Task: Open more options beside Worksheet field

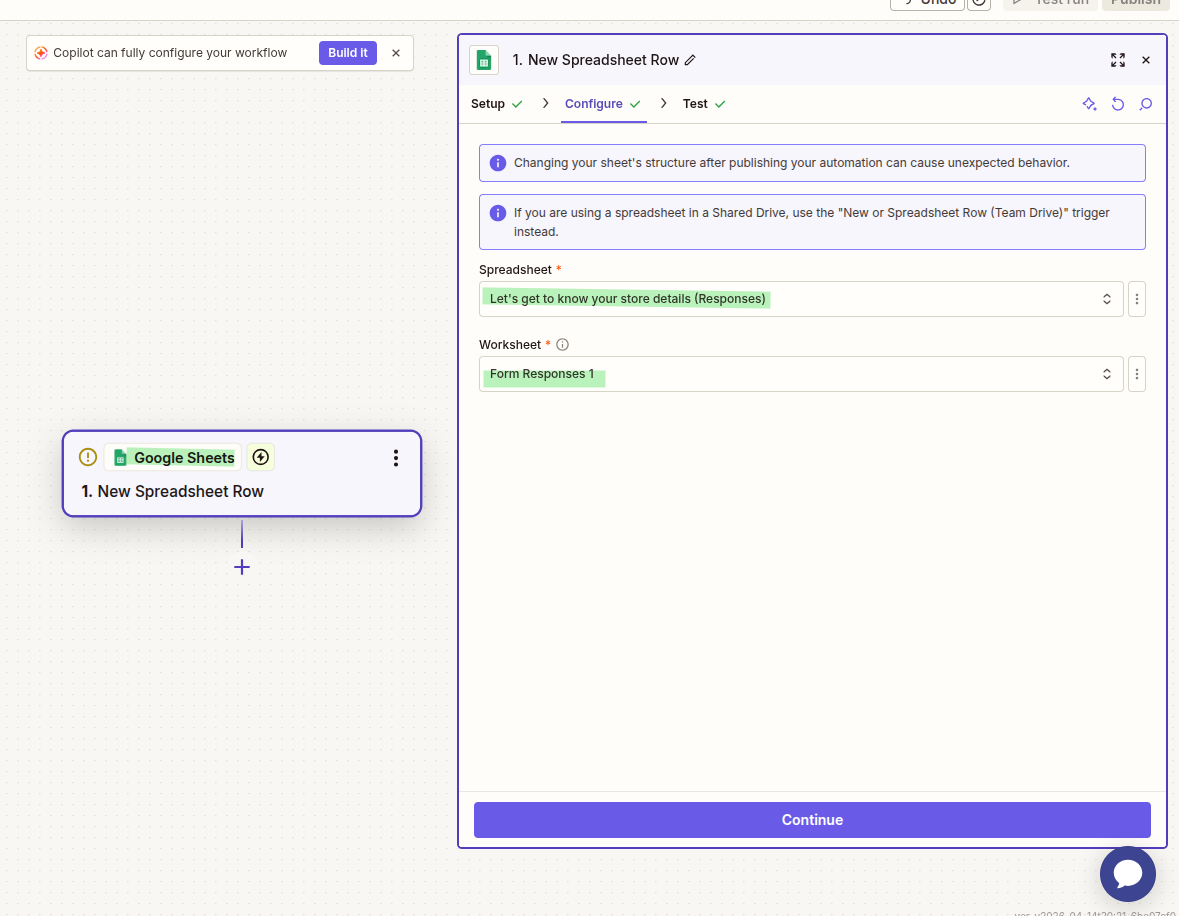Action: pyautogui.click(x=1137, y=374)
